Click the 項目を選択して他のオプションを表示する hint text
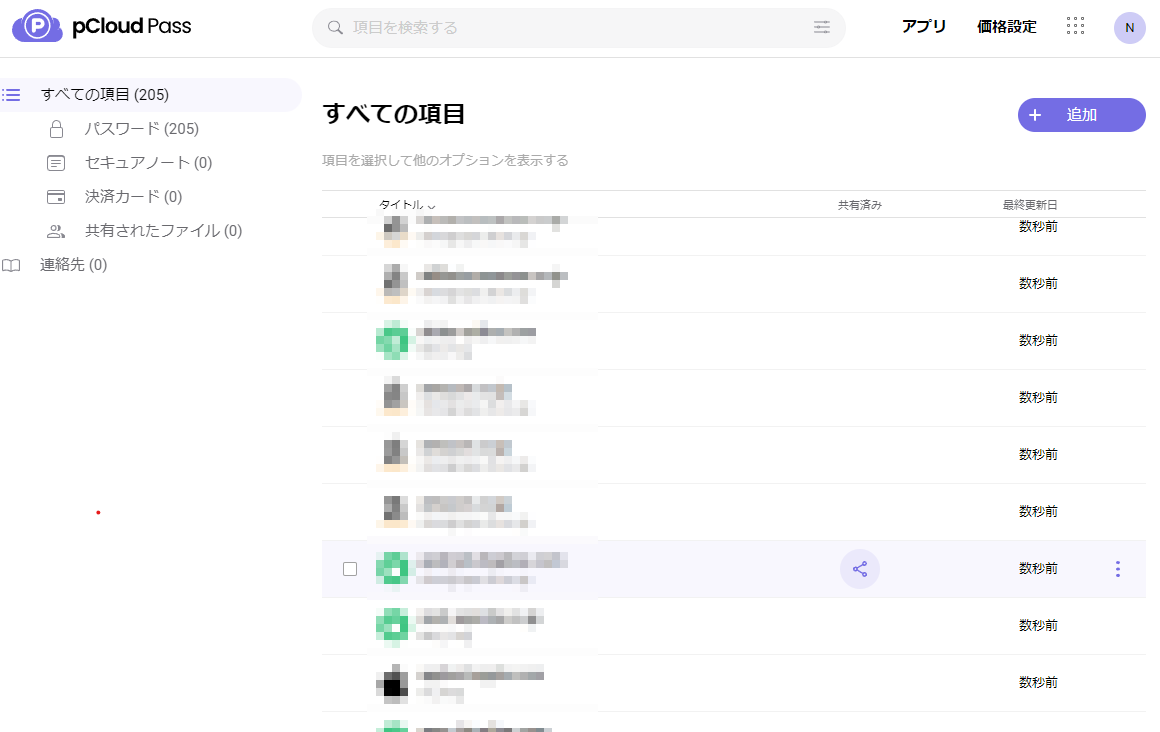This screenshot has height=732, width=1160. pos(445,161)
